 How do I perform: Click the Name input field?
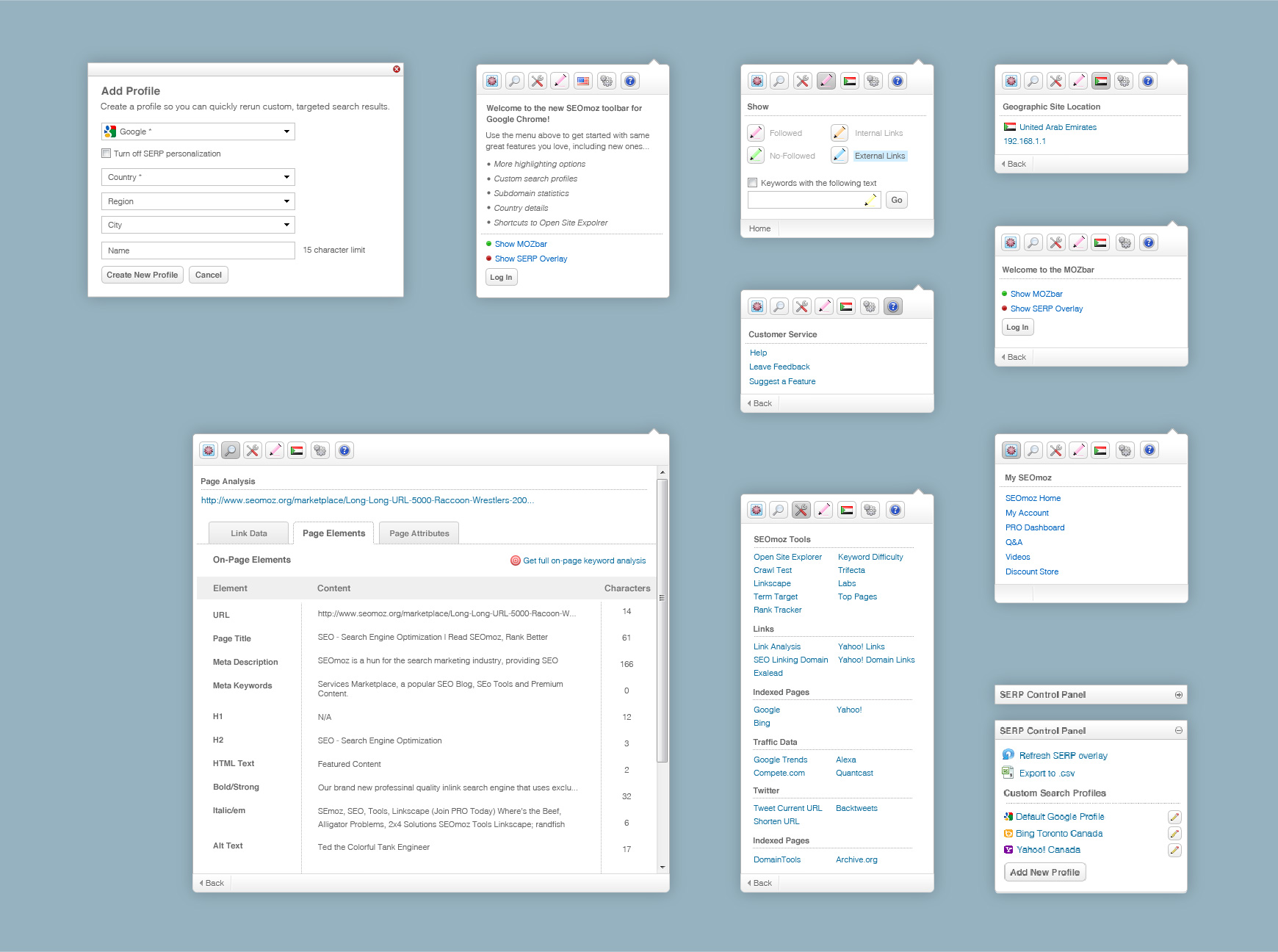click(198, 250)
